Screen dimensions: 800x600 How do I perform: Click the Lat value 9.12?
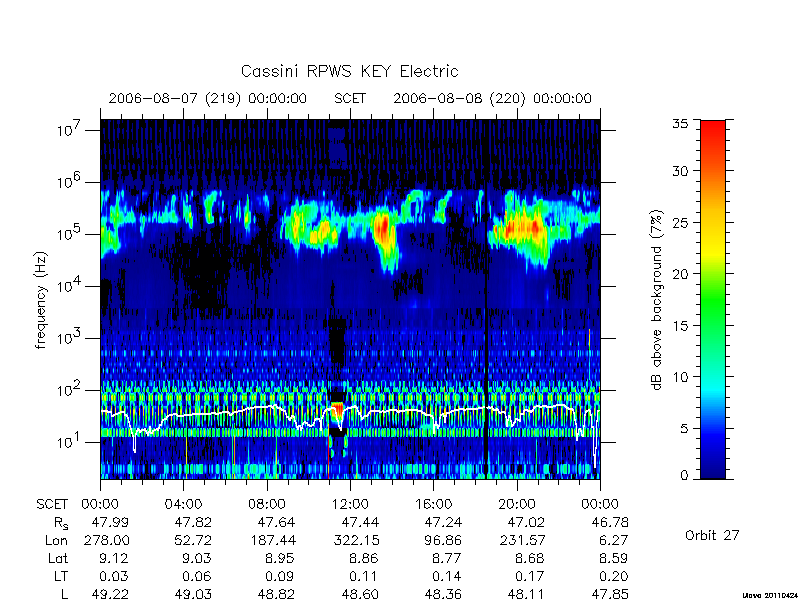(114, 559)
